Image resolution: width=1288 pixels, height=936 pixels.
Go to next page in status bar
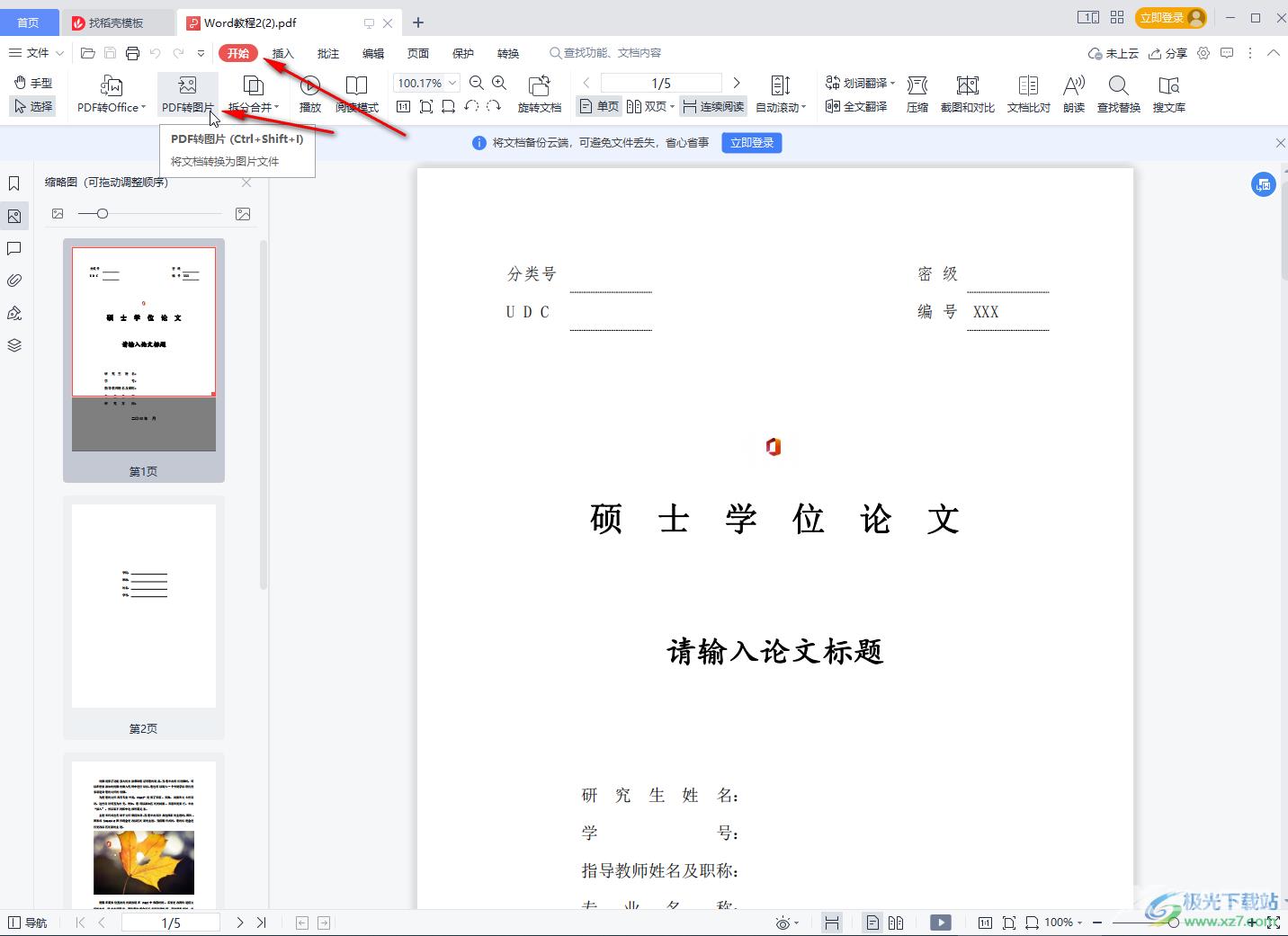click(x=240, y=923)
